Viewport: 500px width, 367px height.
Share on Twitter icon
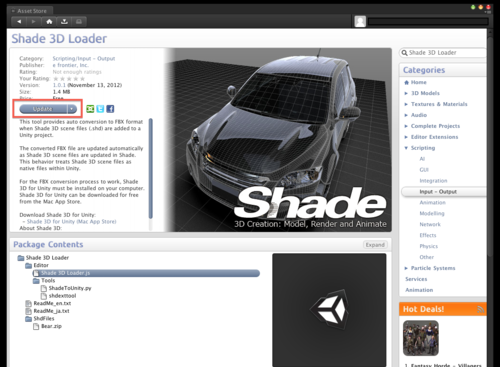100,109
